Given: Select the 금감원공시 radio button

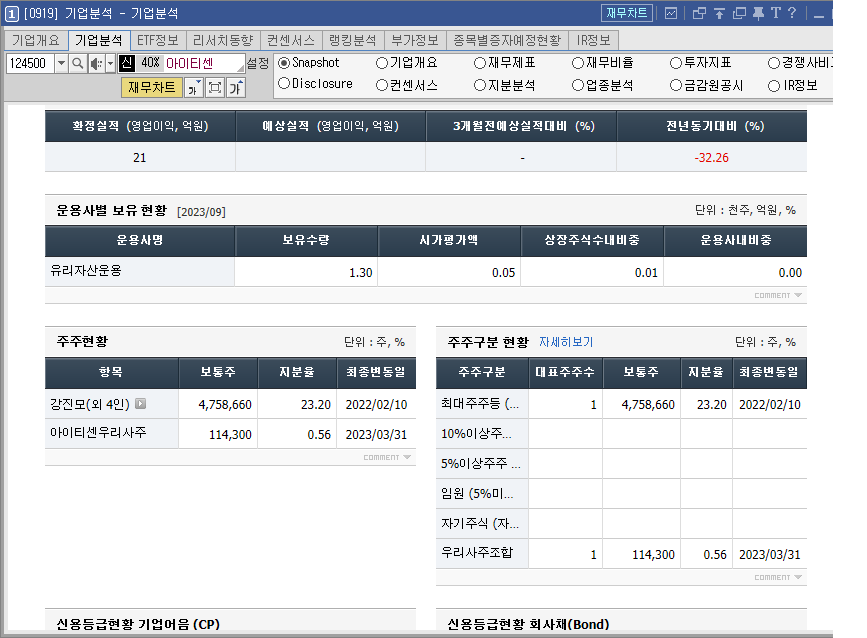Looking at the screenshot, I should tap(676, 85).
